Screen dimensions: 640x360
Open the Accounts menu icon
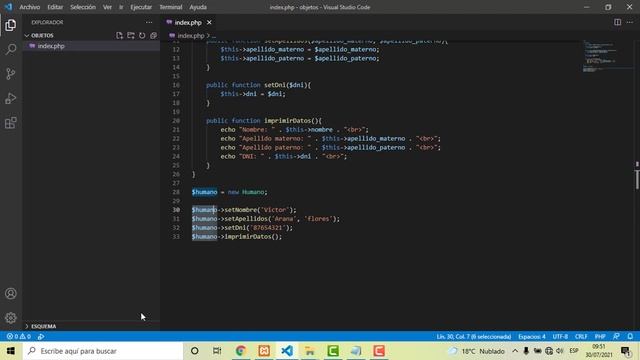click(11, 293)
